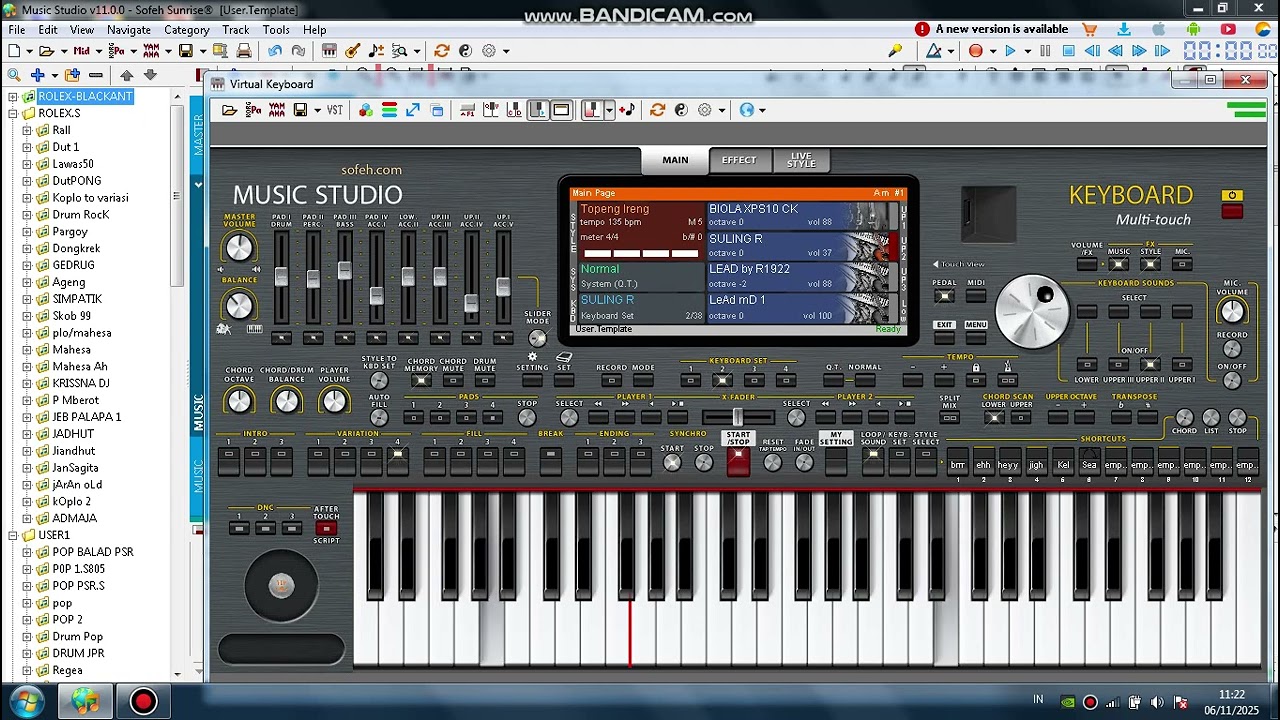This screenshot has height=720, width=1280.
Task: Click the move-up arrow above the tree
Action: [x=127, y=75]
